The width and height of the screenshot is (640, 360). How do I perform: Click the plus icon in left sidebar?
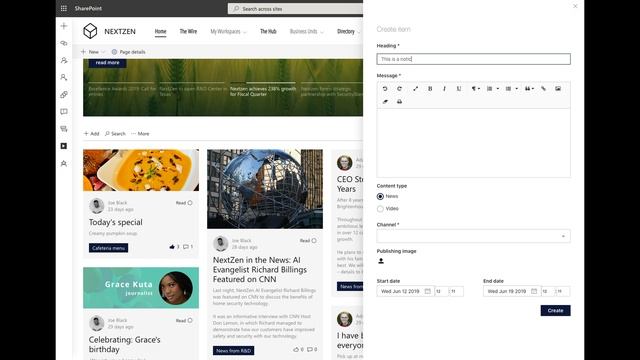64,26
